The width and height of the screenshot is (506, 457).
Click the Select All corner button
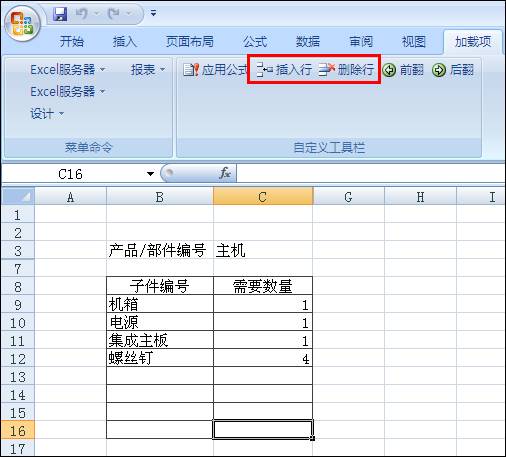pyautogui.click(x=18, y=196)
